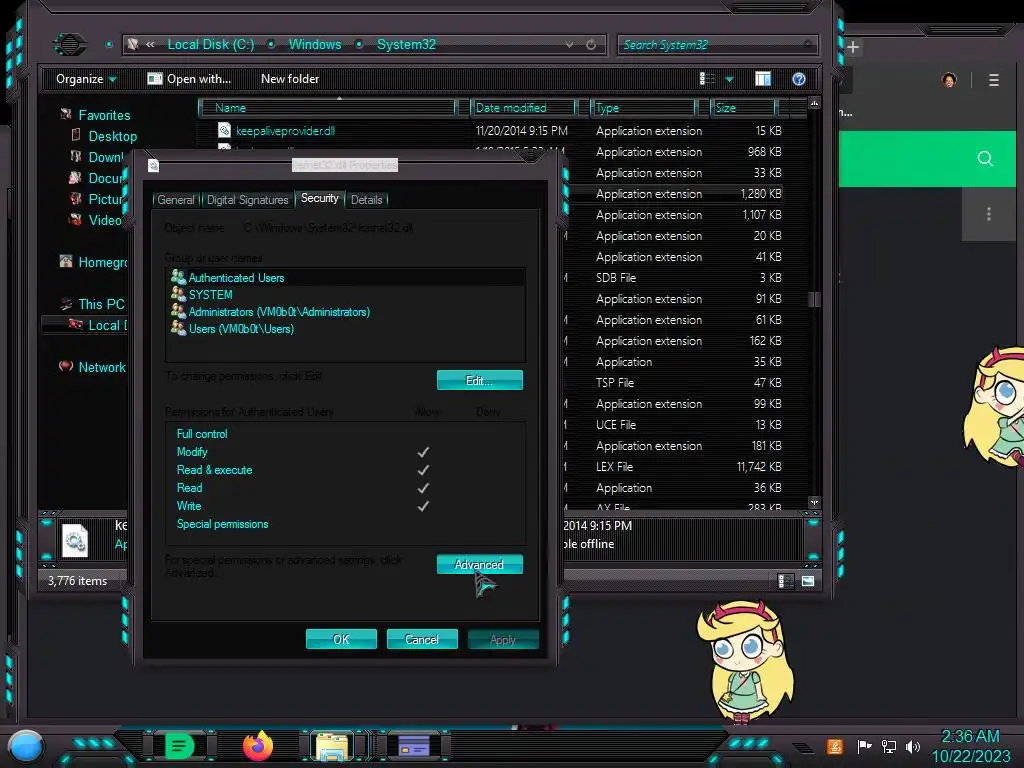Viewport: 1024px width, 768px height.
Task: Launch Firefox from the taskbar
Action: coord(258,746)
